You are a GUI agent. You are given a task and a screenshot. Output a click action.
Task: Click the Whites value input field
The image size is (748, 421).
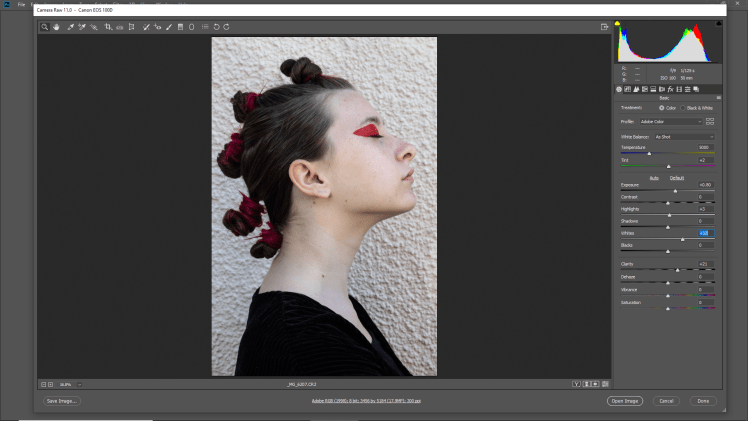tap(705, 233)
